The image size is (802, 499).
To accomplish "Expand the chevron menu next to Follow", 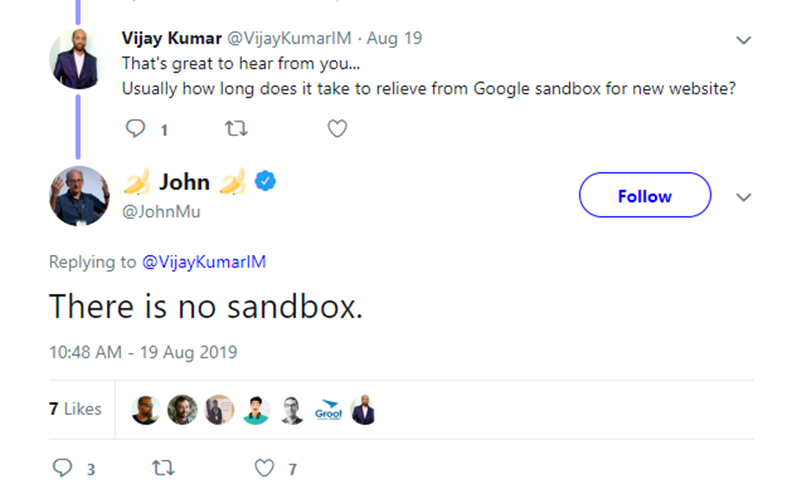I will (x=743, y=197).
